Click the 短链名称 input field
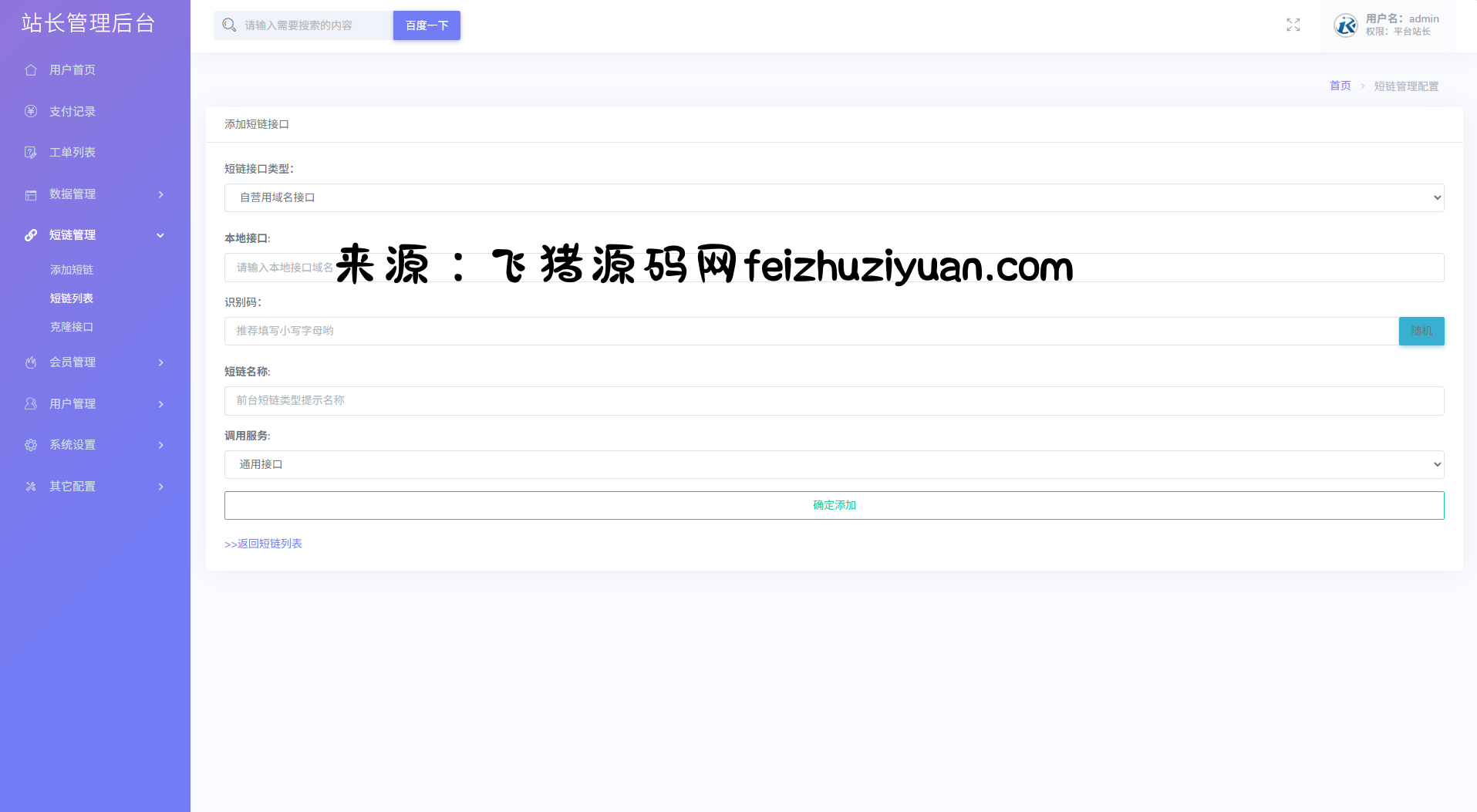This screenshot has height=812, width=1477. point(834,400)
